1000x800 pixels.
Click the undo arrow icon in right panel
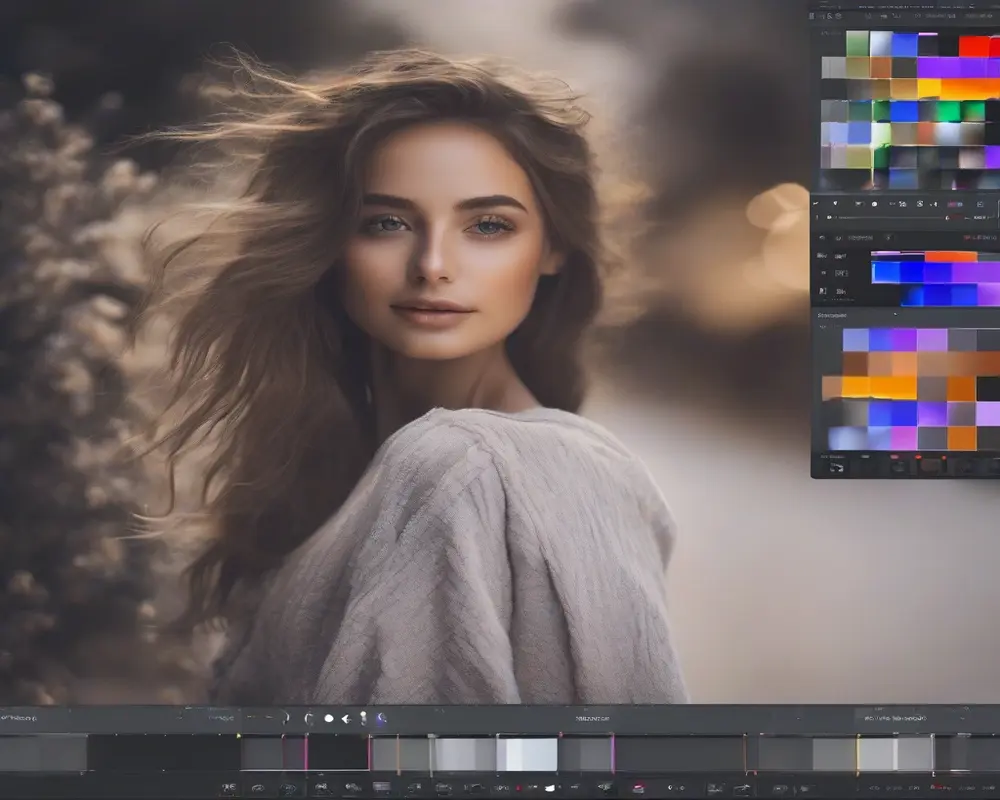(x=822, y=237)
